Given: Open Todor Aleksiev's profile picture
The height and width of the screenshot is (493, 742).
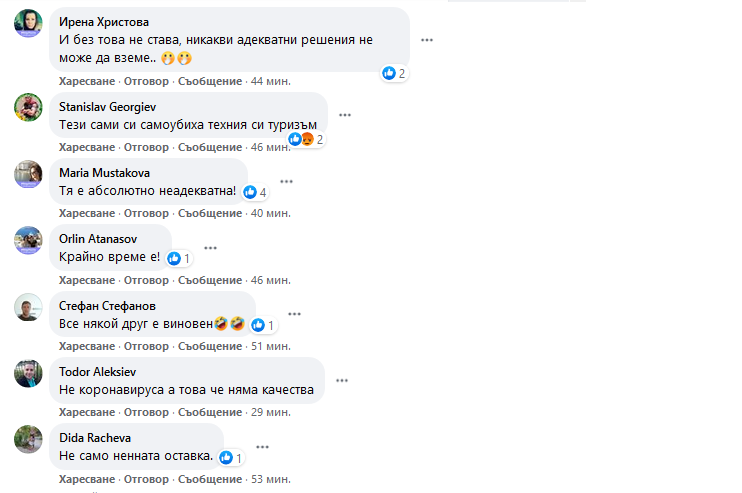Looking at the screenshot, I should coord(28,373).
